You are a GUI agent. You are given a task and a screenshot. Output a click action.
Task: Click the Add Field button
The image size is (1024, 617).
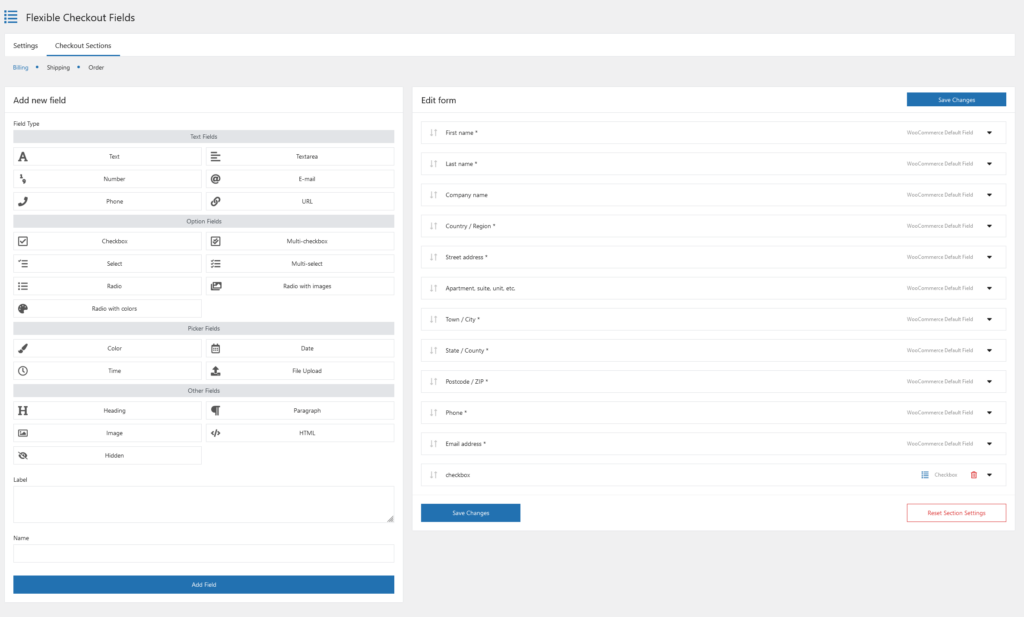pos(204,584)
